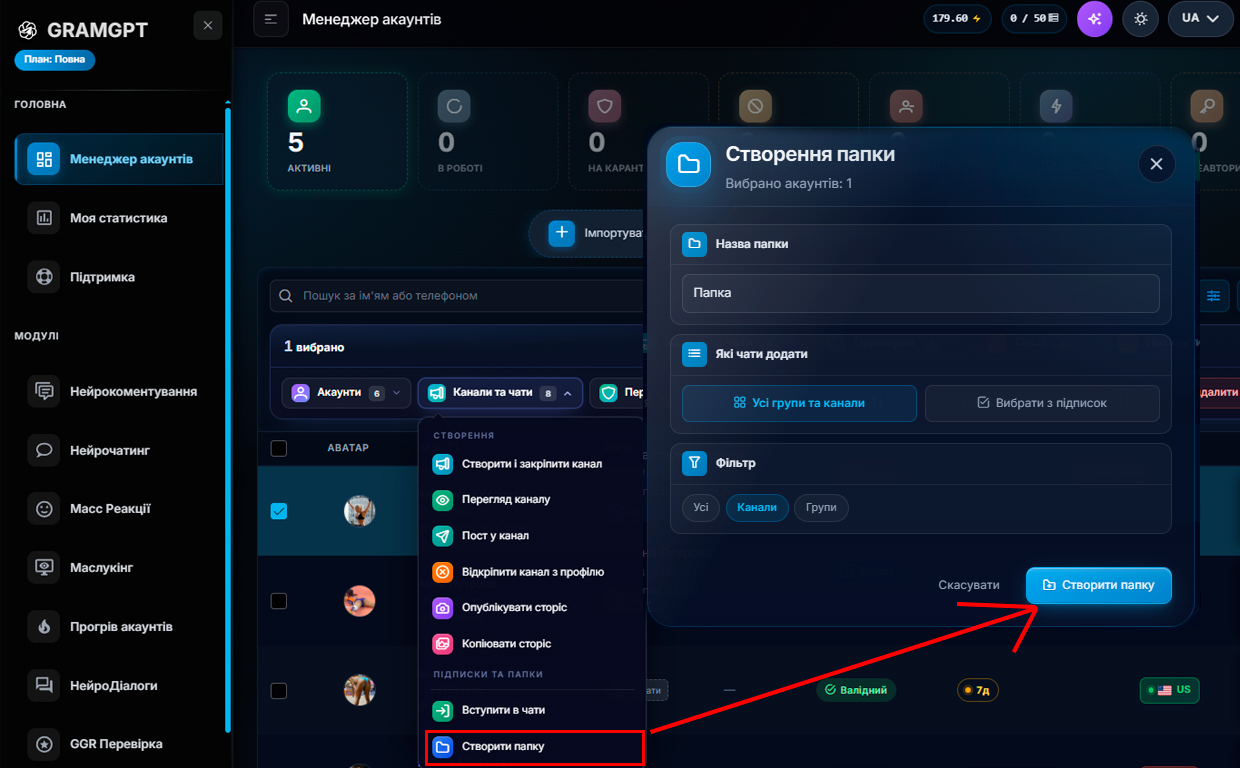1240x768 pixels.
Task: Collapse the Канали та чати dropdown
Action: [x=500, y=393]
